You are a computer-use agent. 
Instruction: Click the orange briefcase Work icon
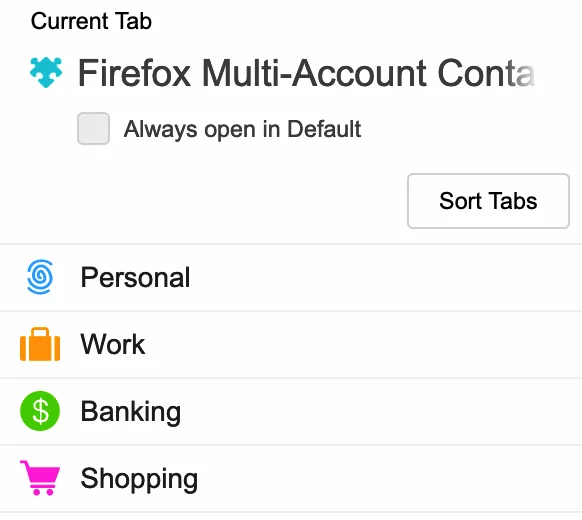click(40, 344)
